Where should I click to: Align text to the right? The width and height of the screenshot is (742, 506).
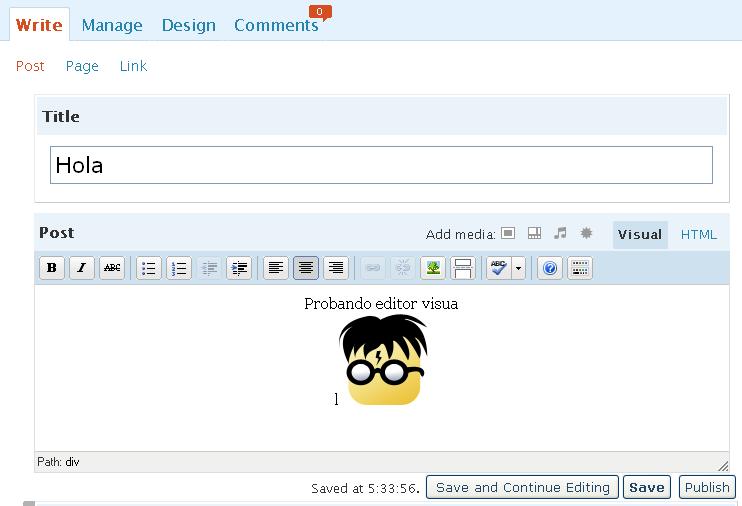click(x=336, y=268)
